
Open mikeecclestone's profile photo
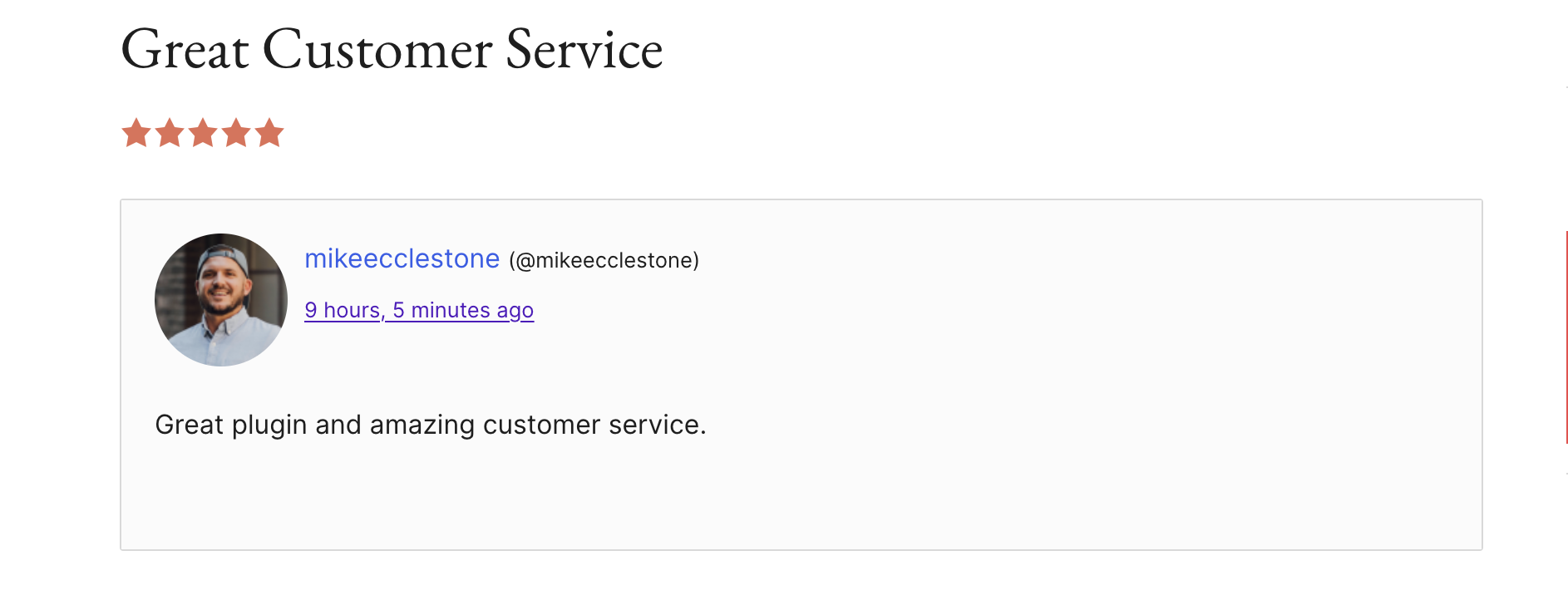(221, 300)
